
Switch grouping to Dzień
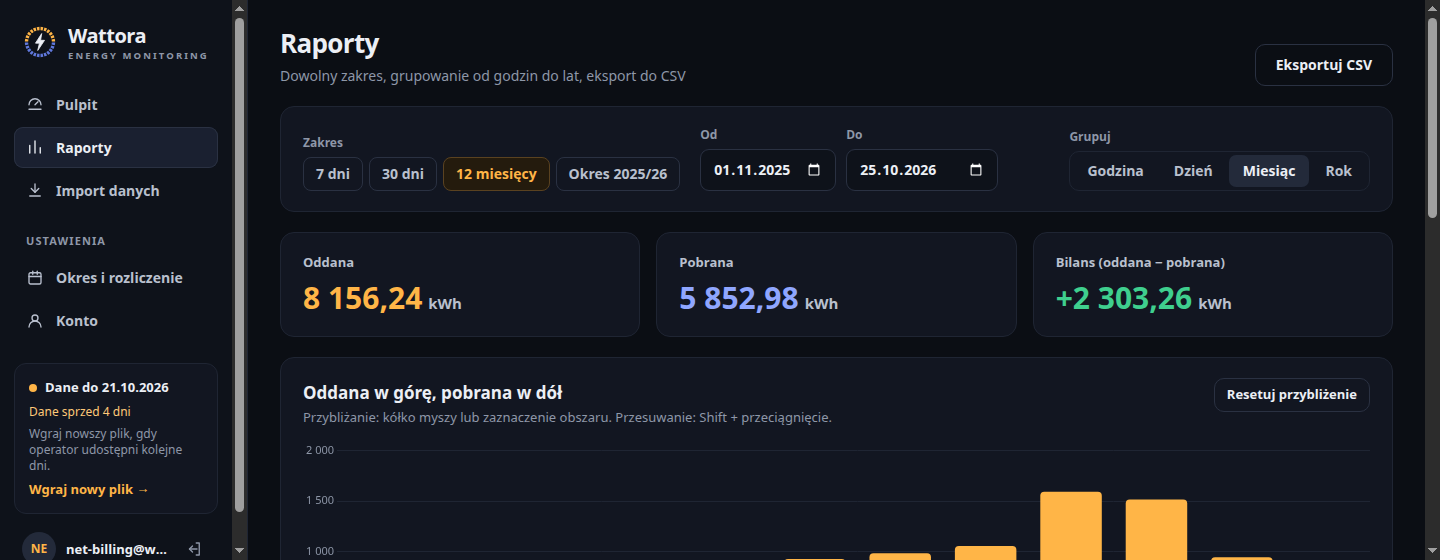pos(1193,171)
